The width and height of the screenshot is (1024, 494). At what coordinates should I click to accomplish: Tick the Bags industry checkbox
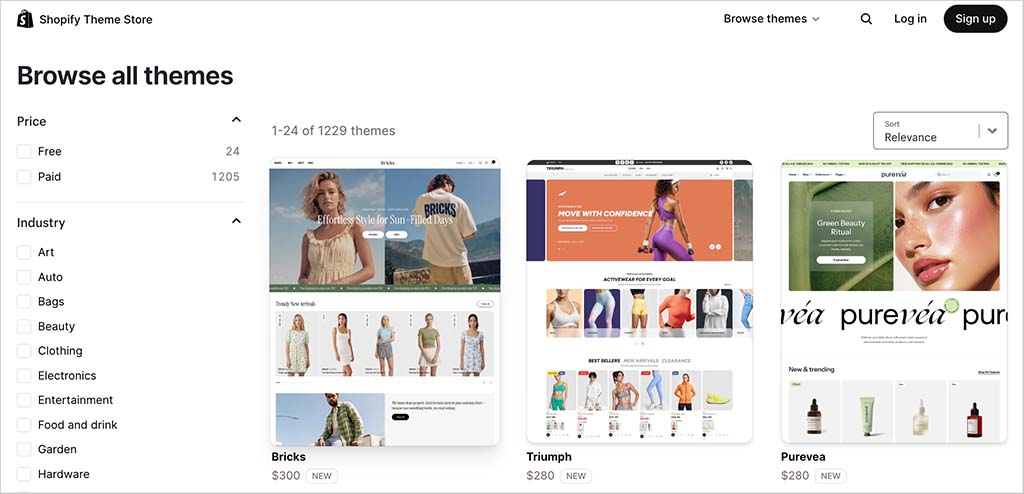[24, 302]
